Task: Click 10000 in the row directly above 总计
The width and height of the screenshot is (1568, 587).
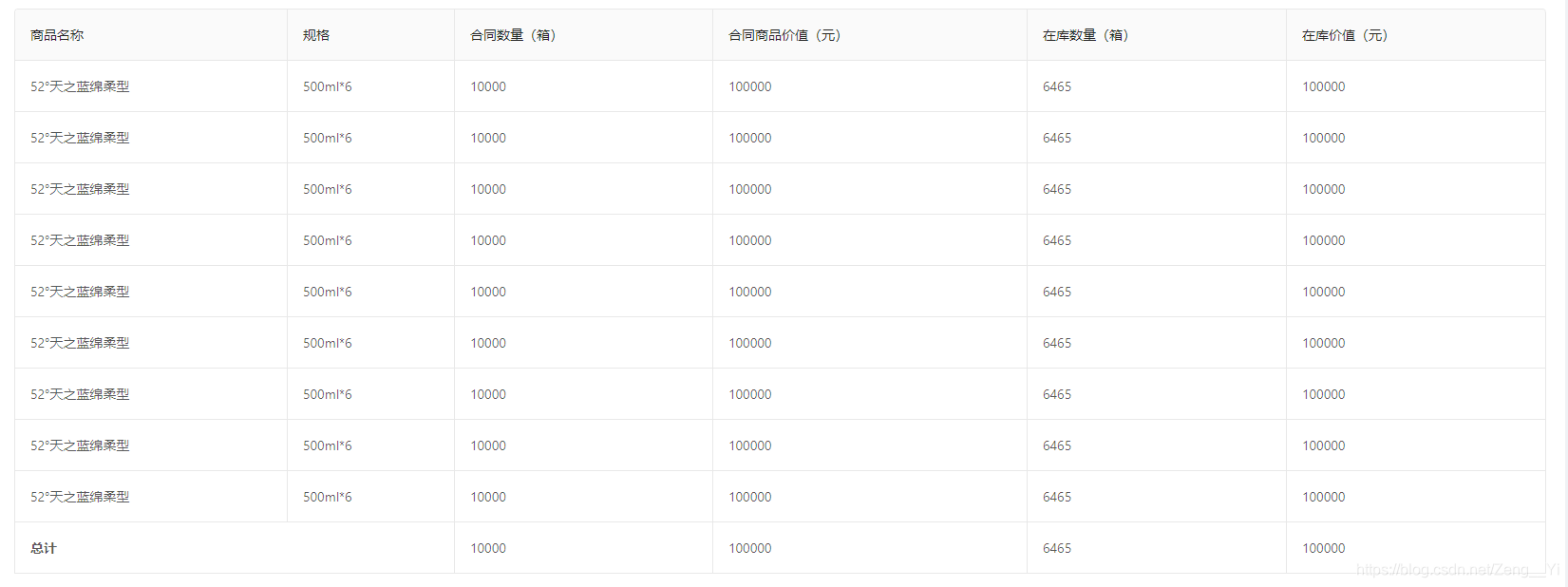Action: (488, 497)
